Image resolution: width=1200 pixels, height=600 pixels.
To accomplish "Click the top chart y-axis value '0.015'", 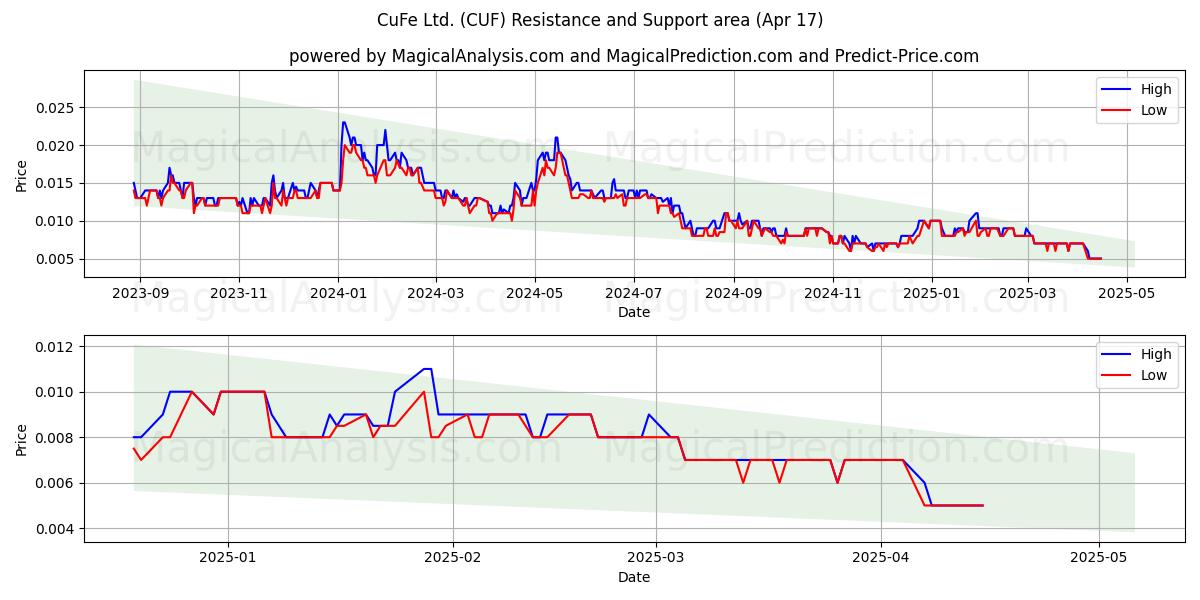I will click(x=57, y=183).
